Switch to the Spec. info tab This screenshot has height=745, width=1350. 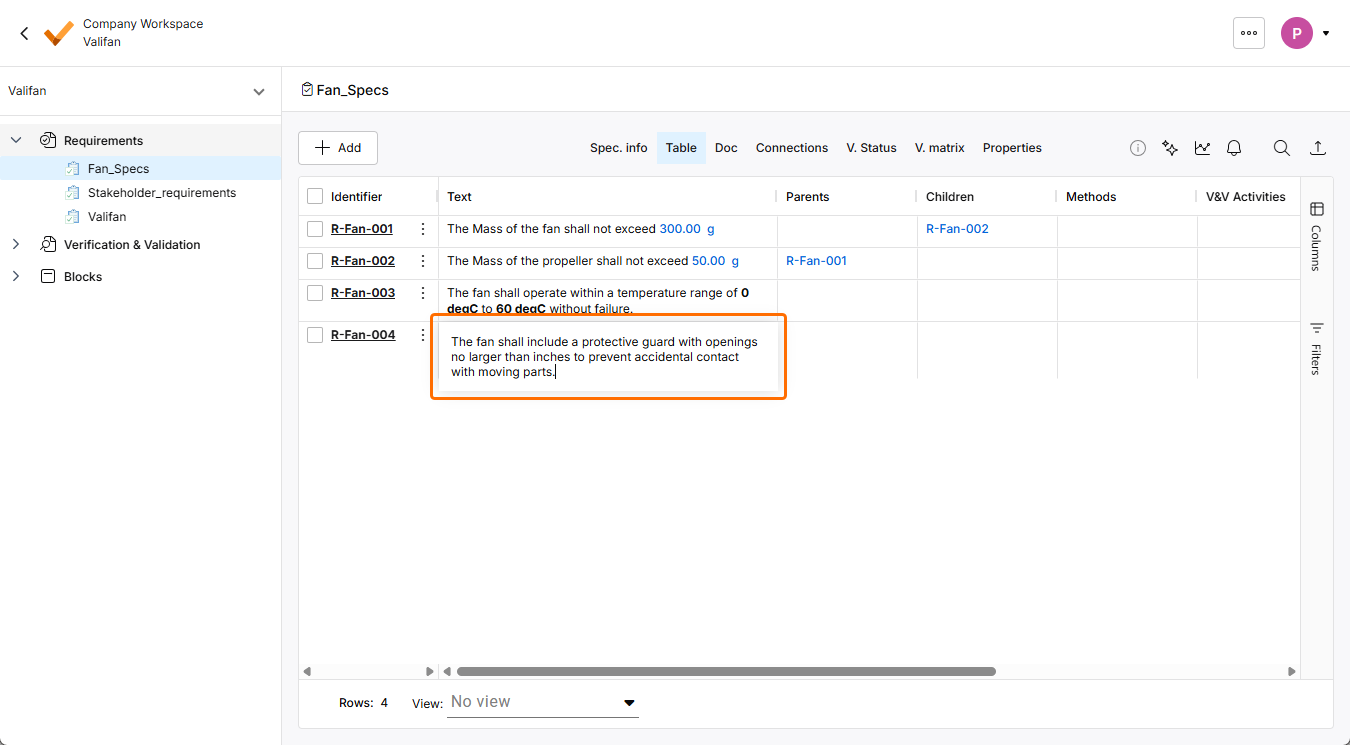pyautogui.click(x=619, y=148)
